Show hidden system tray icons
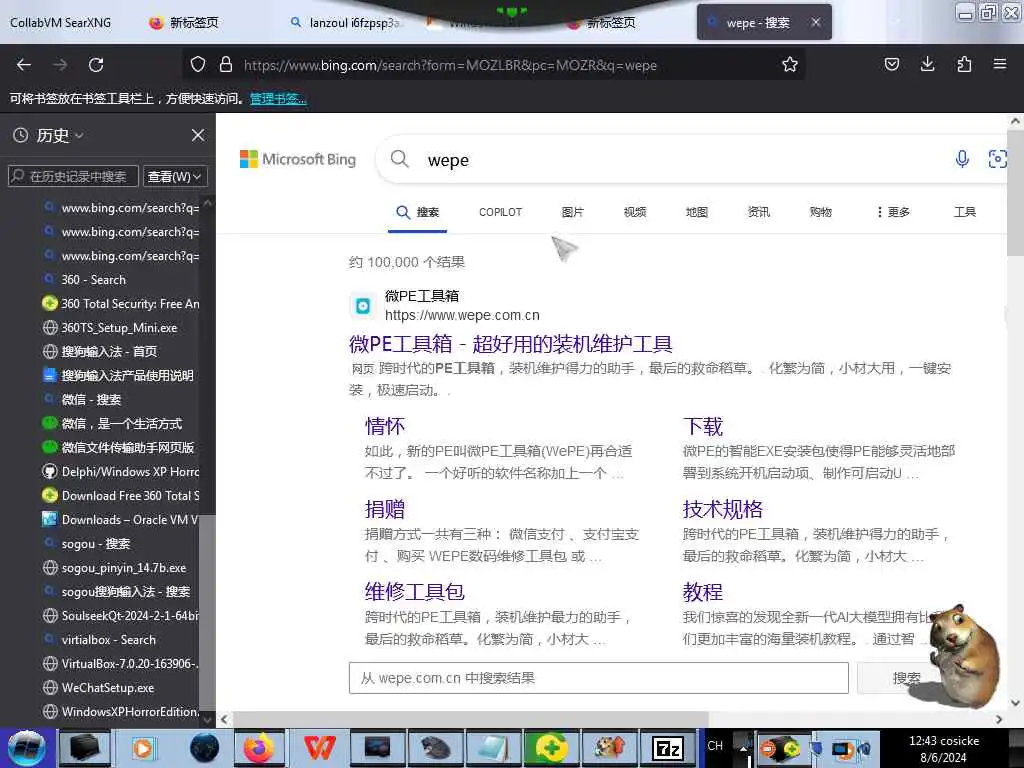 click(x=743, y=748)
